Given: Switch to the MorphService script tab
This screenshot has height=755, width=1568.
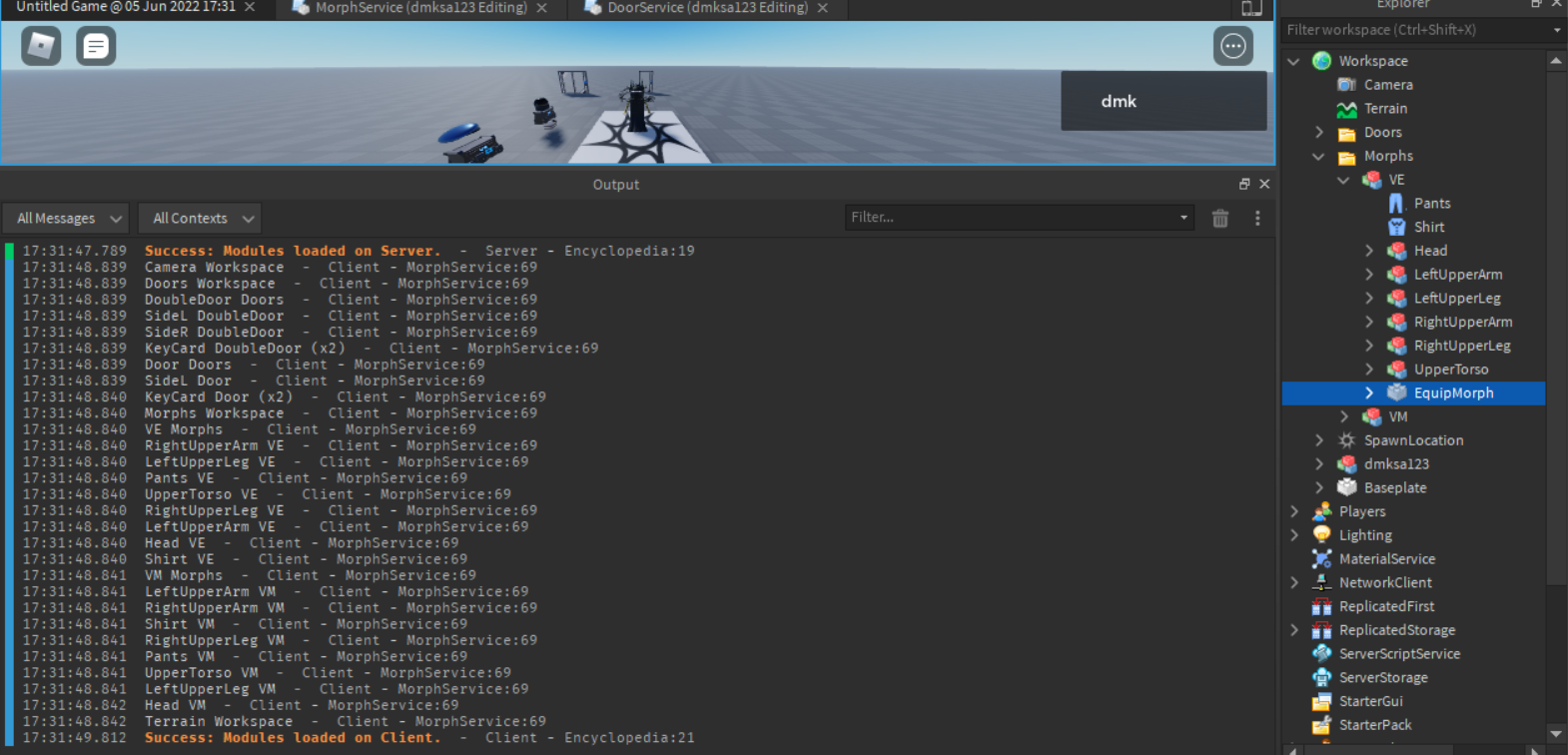Looking at the screenshot, I should (x=421, y=8).
